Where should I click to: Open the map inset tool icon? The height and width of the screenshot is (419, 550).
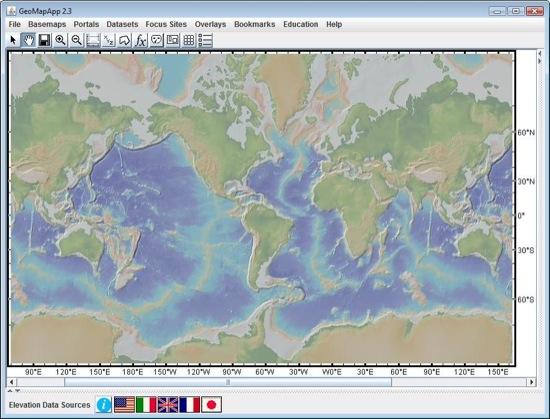(x=173, y=40)
